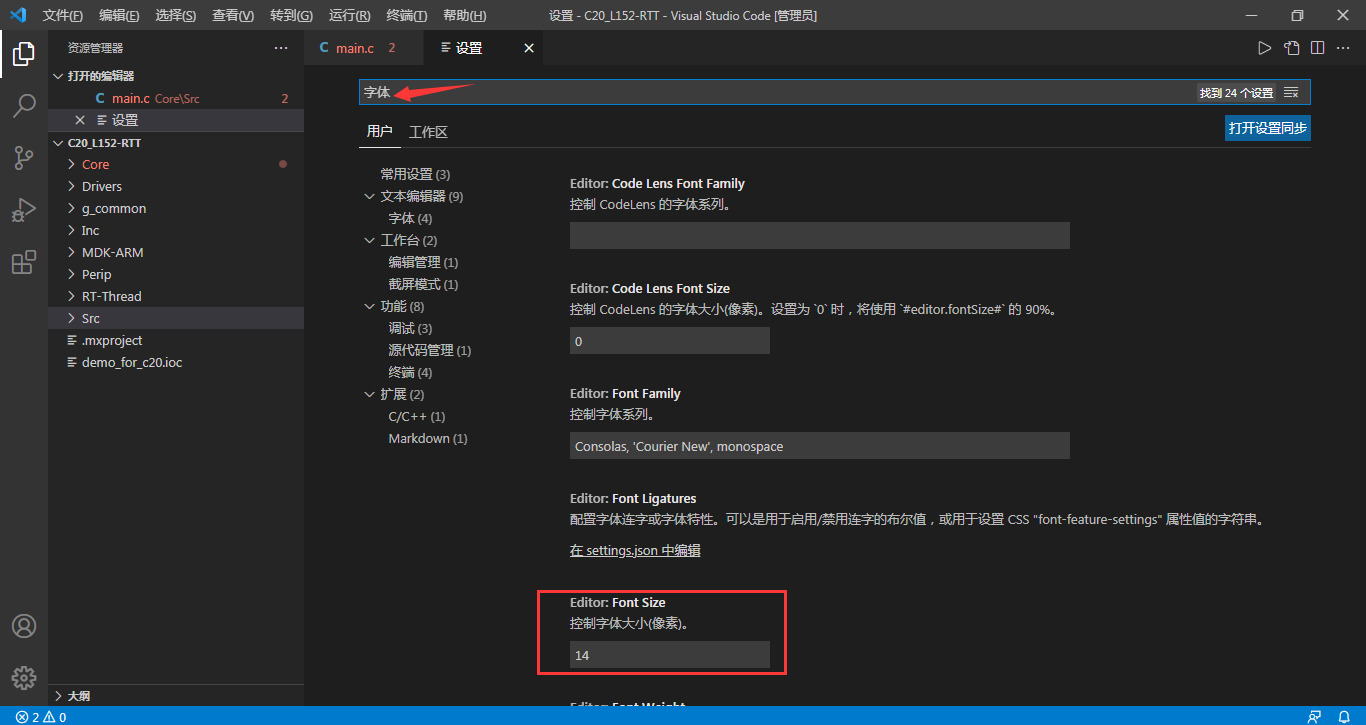
Task: Open the 编辑(E) menu
Action: 119,16
